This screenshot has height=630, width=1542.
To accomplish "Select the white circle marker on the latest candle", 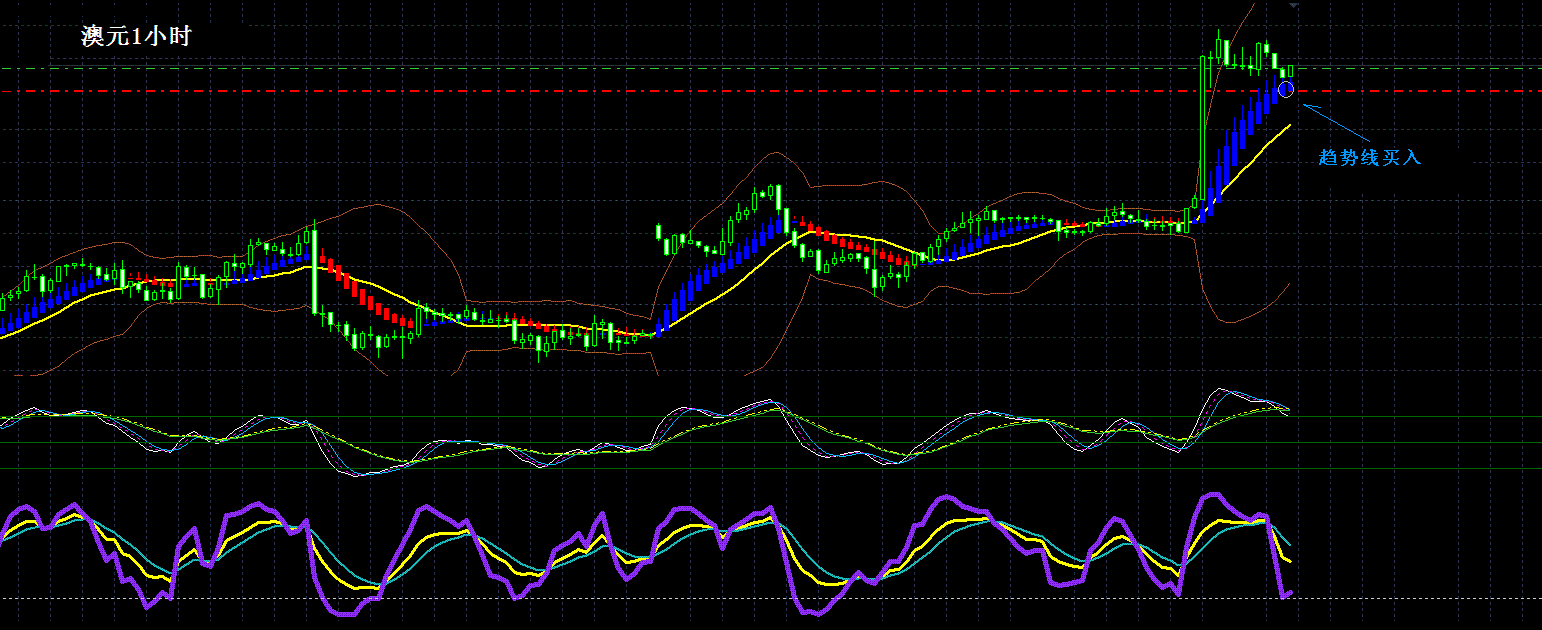I will point(1286,89).
